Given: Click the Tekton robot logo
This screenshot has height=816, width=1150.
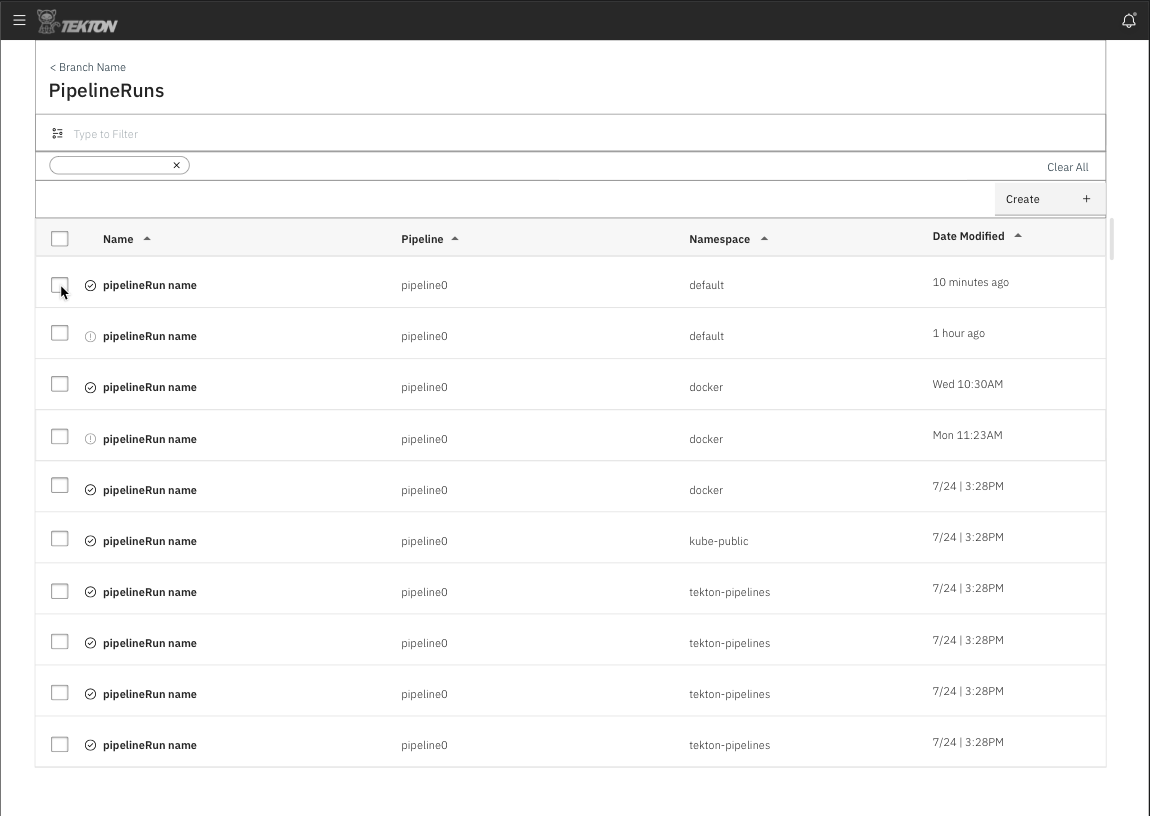Looking at the screenshot, I should 45,20.
